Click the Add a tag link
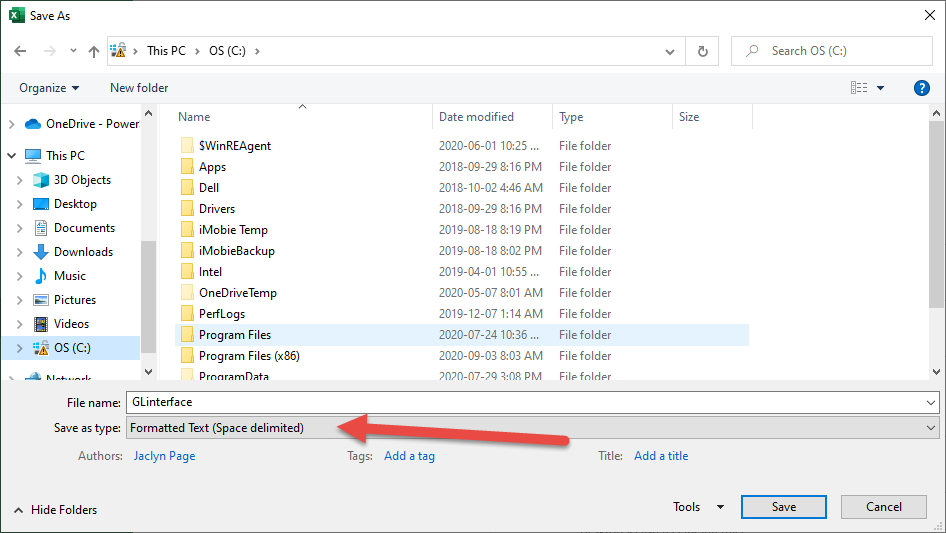This screenshot has width=946, height=533. (x=409, y=456)
